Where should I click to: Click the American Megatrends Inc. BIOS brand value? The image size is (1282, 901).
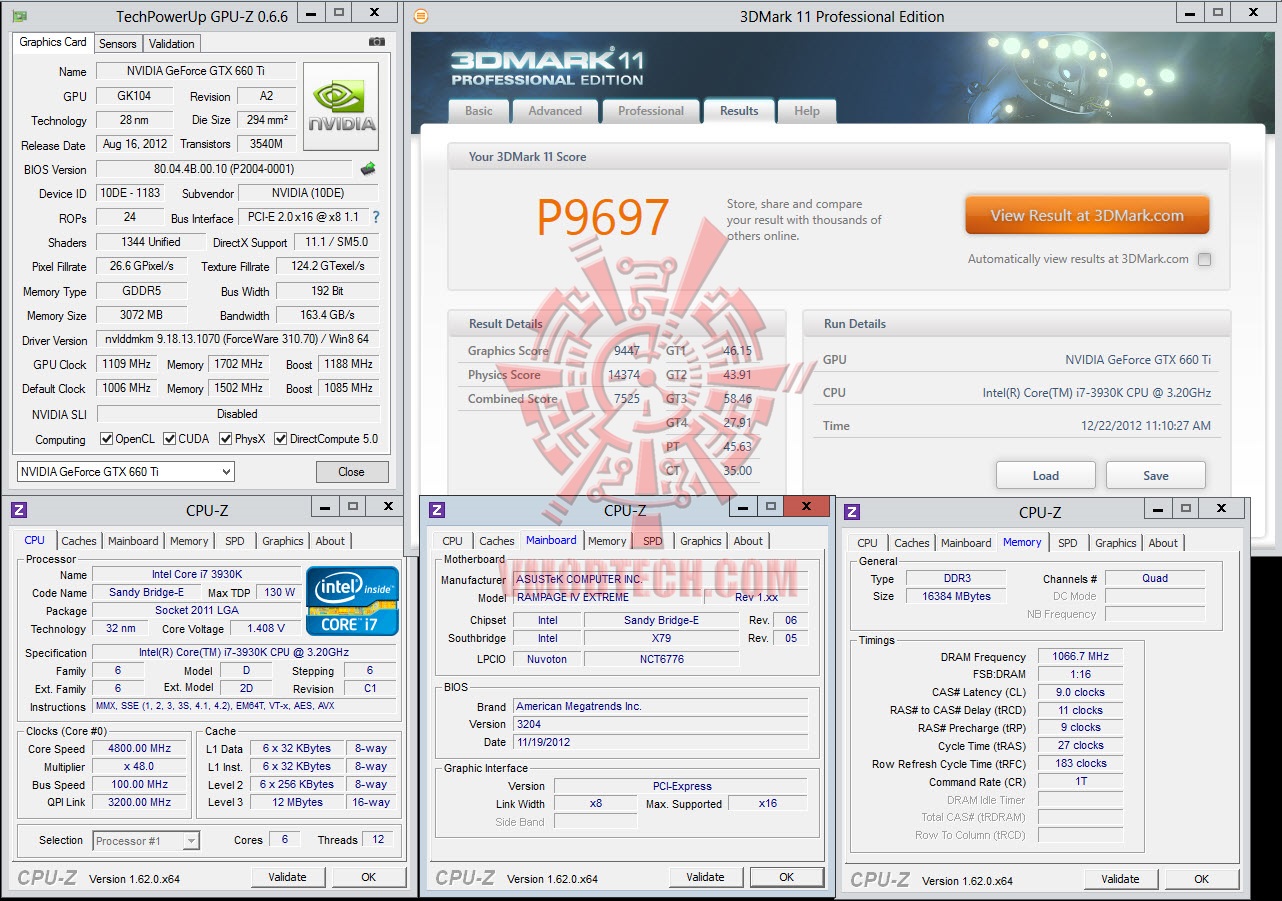click(661, 706)
